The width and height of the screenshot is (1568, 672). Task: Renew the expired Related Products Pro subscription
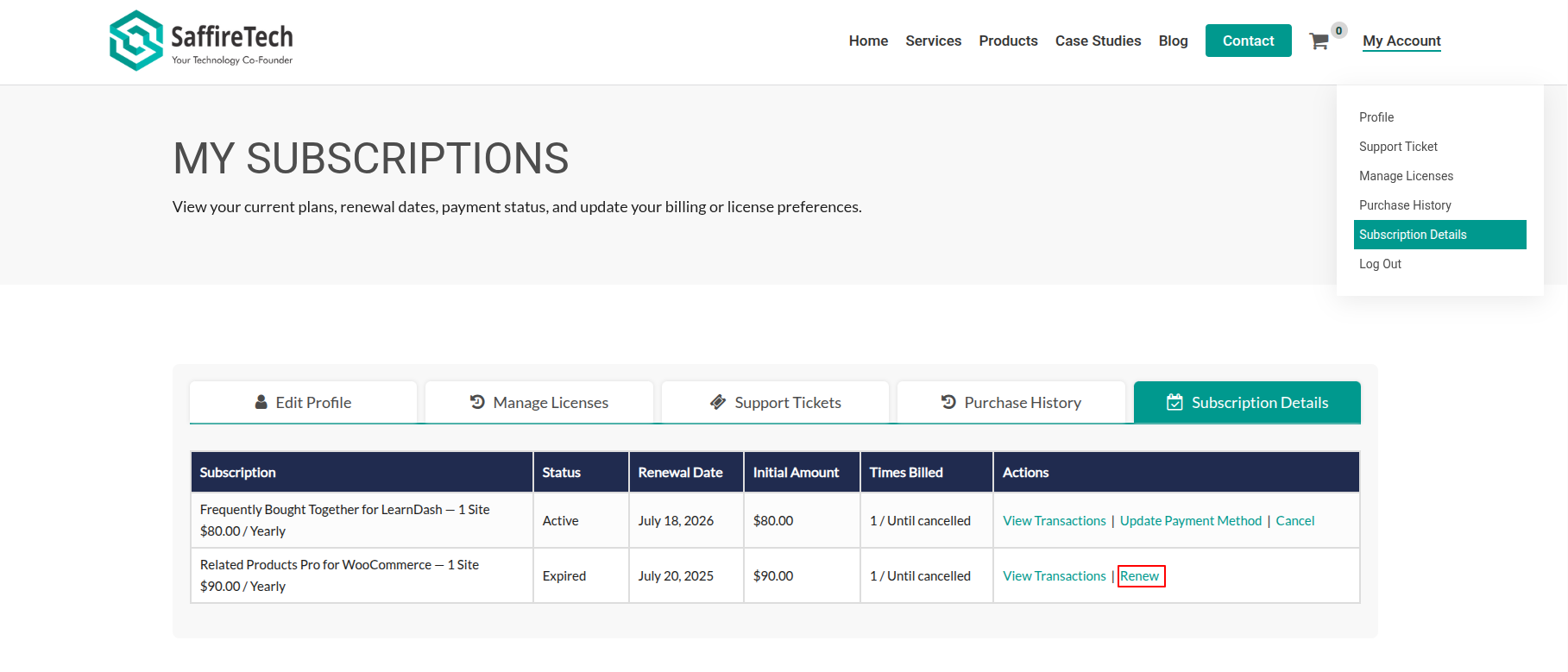point(1140,576)
